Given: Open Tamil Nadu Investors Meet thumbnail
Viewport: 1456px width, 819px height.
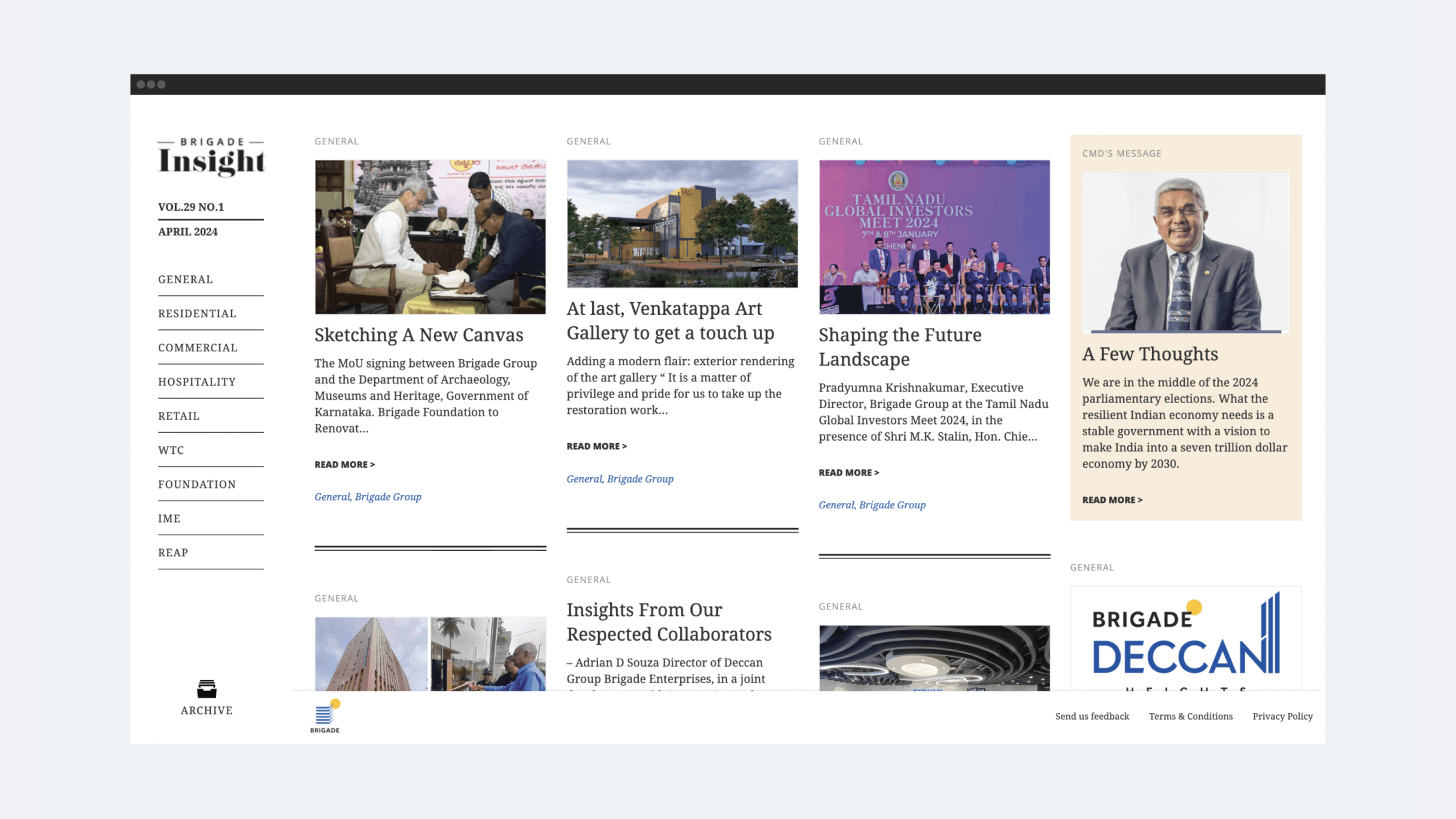Looking at the screenshot, I should tap(935, 236).
